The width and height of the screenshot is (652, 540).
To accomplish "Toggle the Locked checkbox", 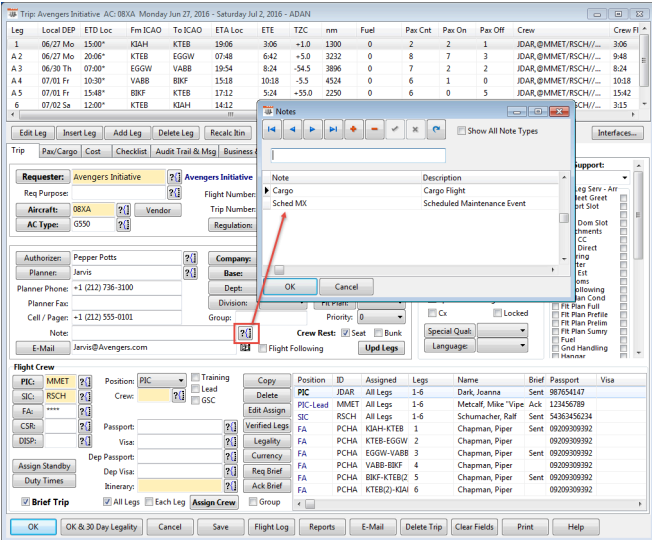I will click(497, 313).
